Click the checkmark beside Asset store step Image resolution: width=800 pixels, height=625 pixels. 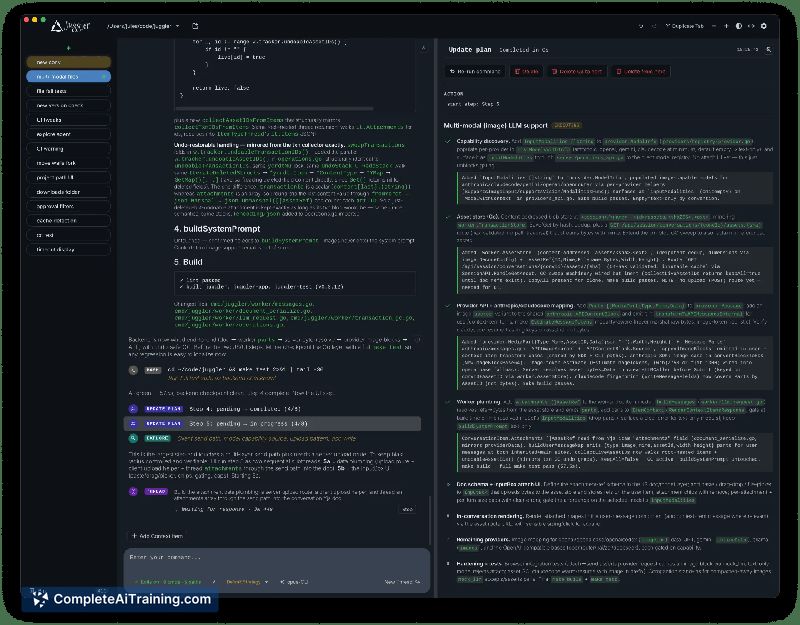pos(448,217)
